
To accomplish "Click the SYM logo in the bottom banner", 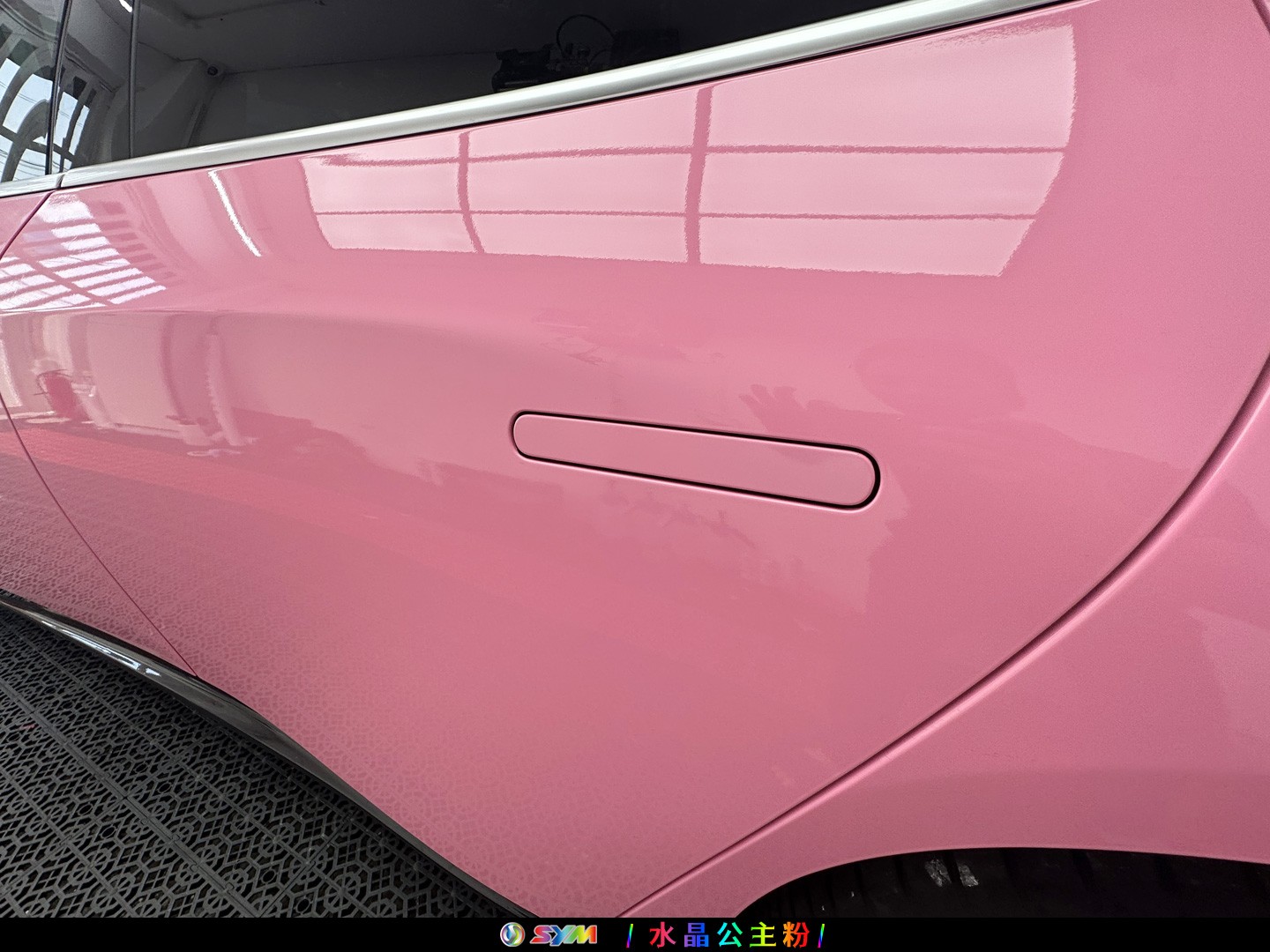I will (x=548, y=934).
